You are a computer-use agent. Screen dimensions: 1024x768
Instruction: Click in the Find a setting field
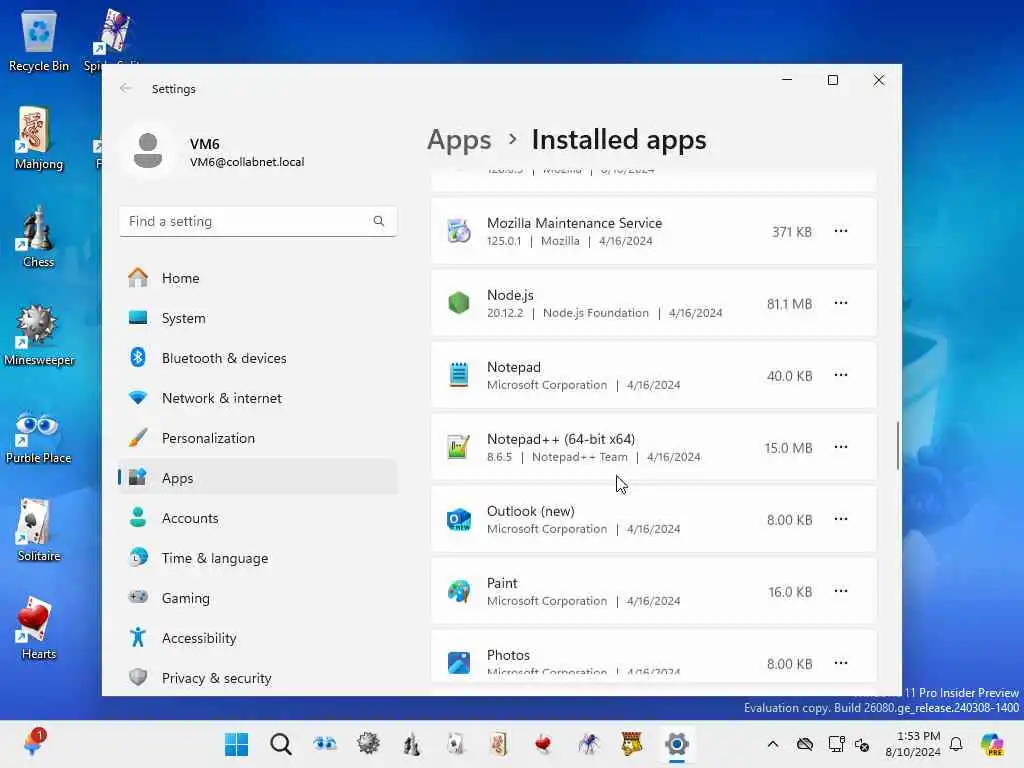coord(258,221)
